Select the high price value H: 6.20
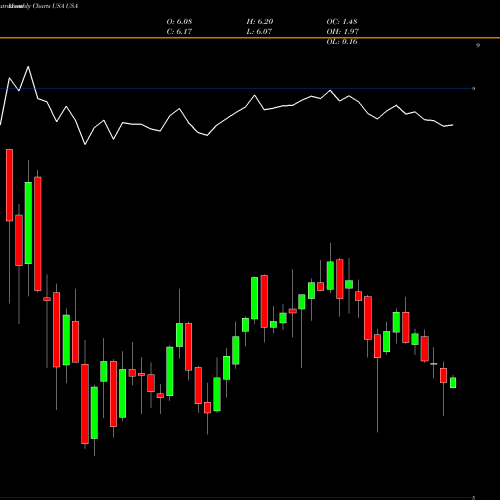Screen dimensions: 500x500 260,22
